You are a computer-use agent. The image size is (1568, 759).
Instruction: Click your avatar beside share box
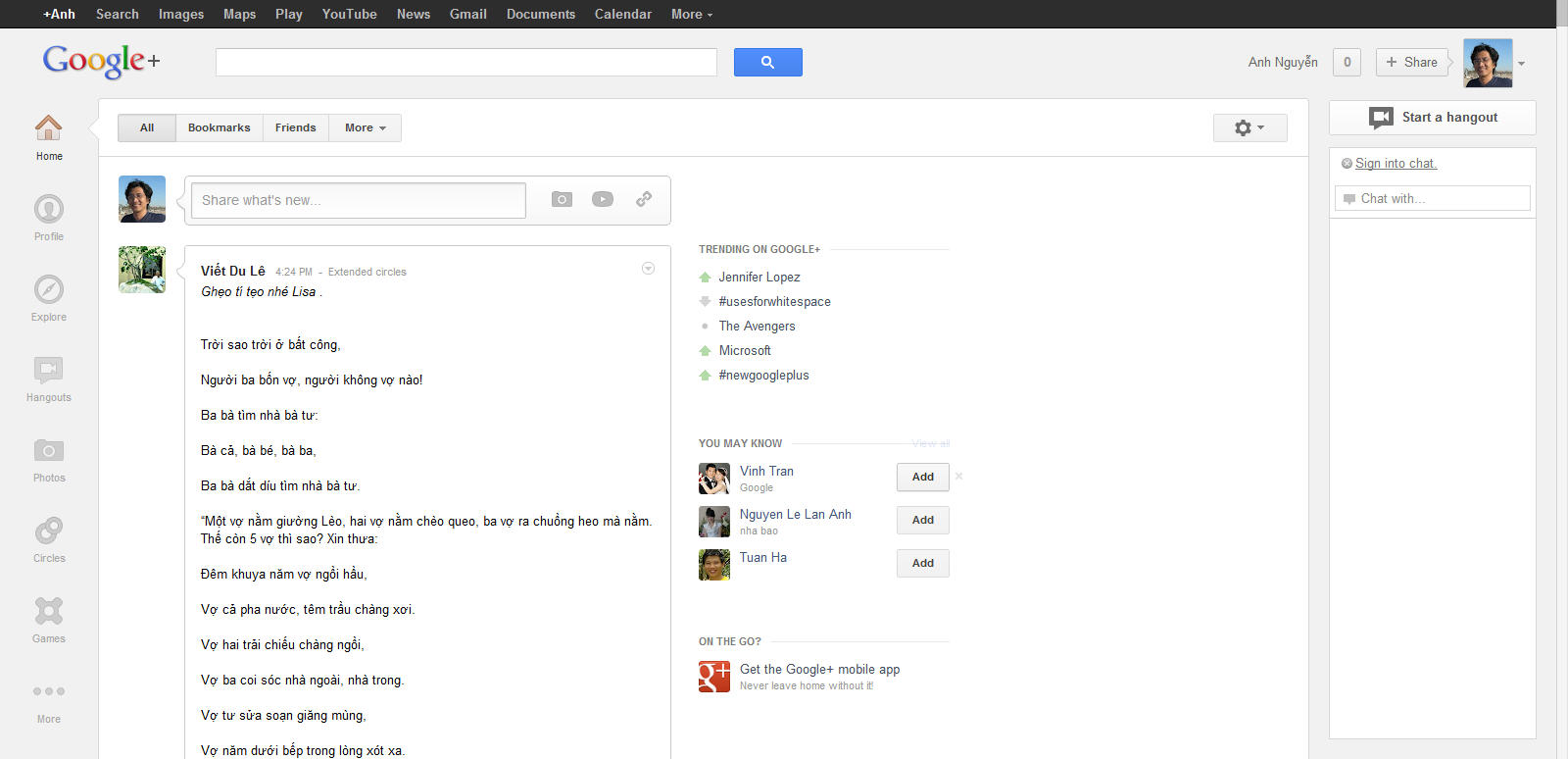[142, 199]
